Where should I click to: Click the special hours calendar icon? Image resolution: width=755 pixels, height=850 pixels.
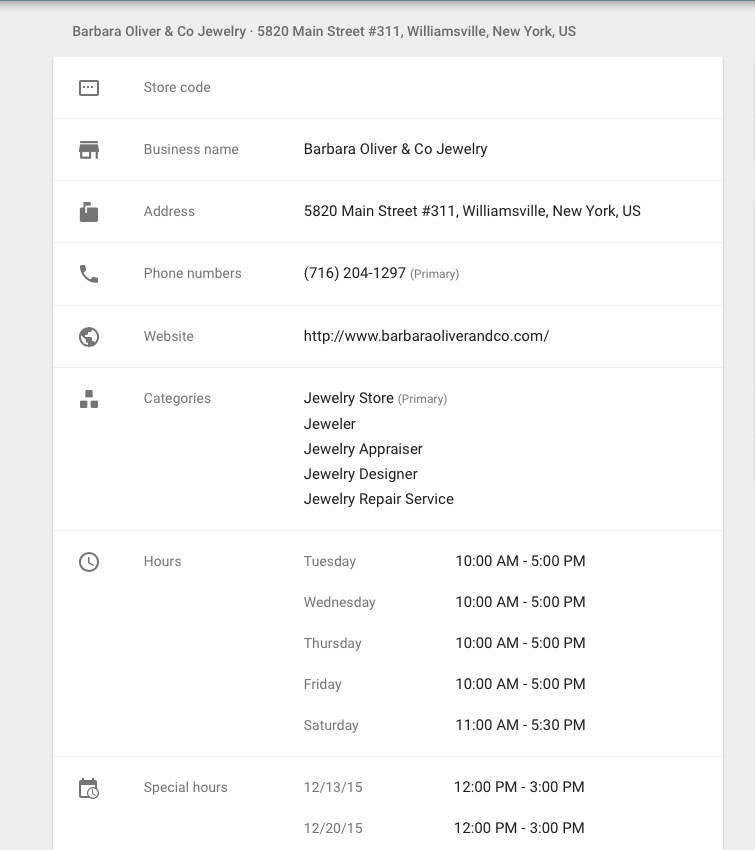(x=89, y=788)
